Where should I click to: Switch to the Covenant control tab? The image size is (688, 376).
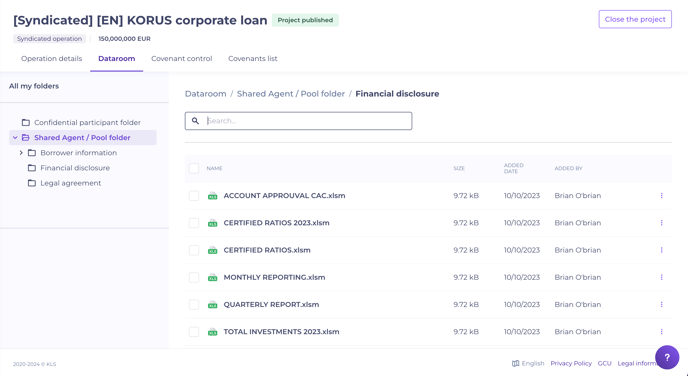point(182,58)
